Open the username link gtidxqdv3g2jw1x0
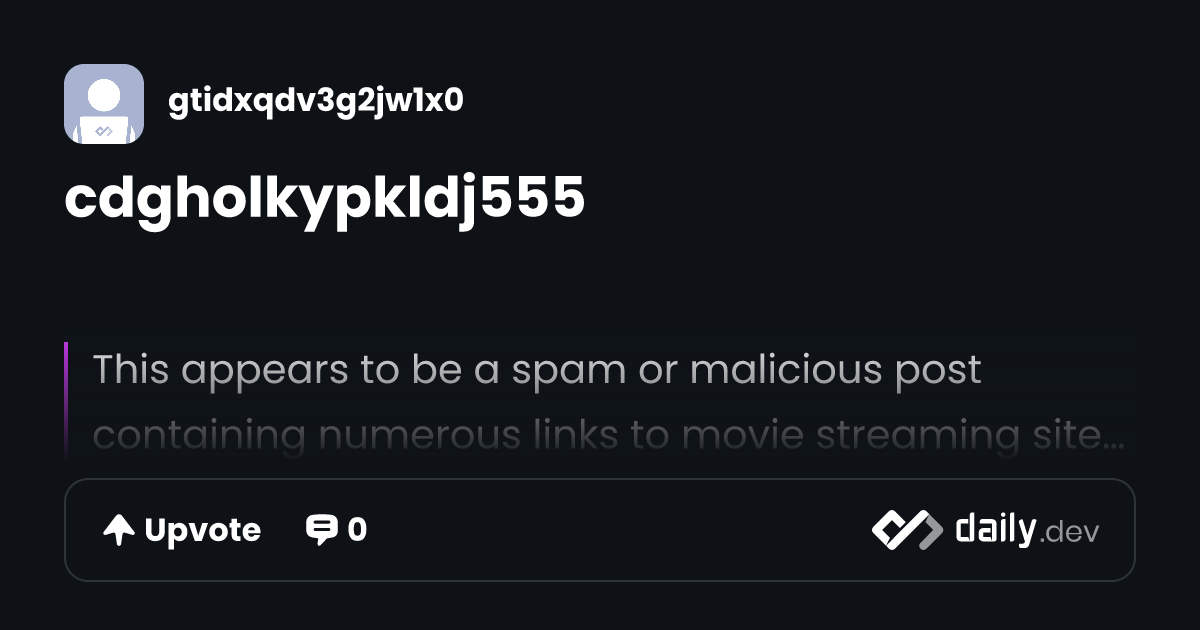This screenshot has height=630, width=1200. coord(316,101)
